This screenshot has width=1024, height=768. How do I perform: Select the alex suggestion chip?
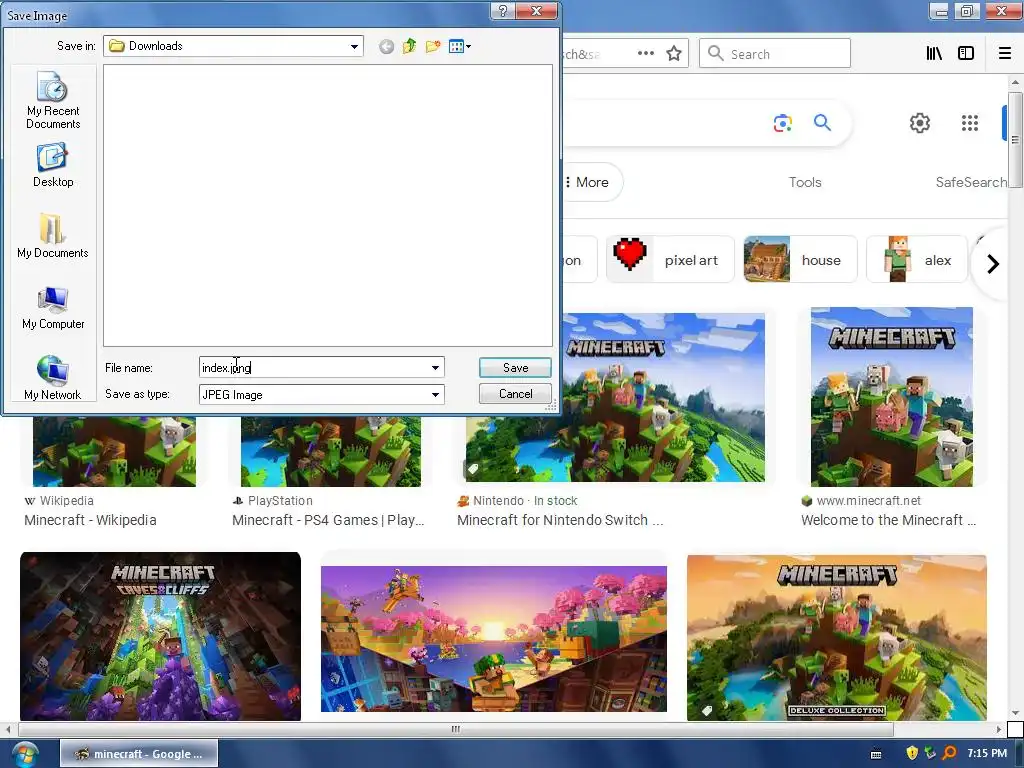[x=917, y=260]
